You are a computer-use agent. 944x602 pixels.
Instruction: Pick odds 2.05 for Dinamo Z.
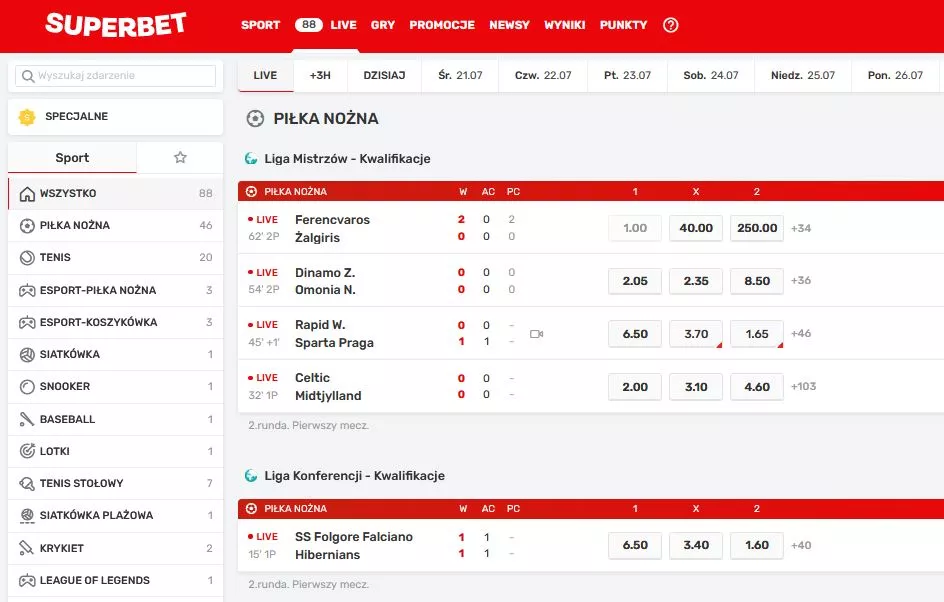(635, 281)
